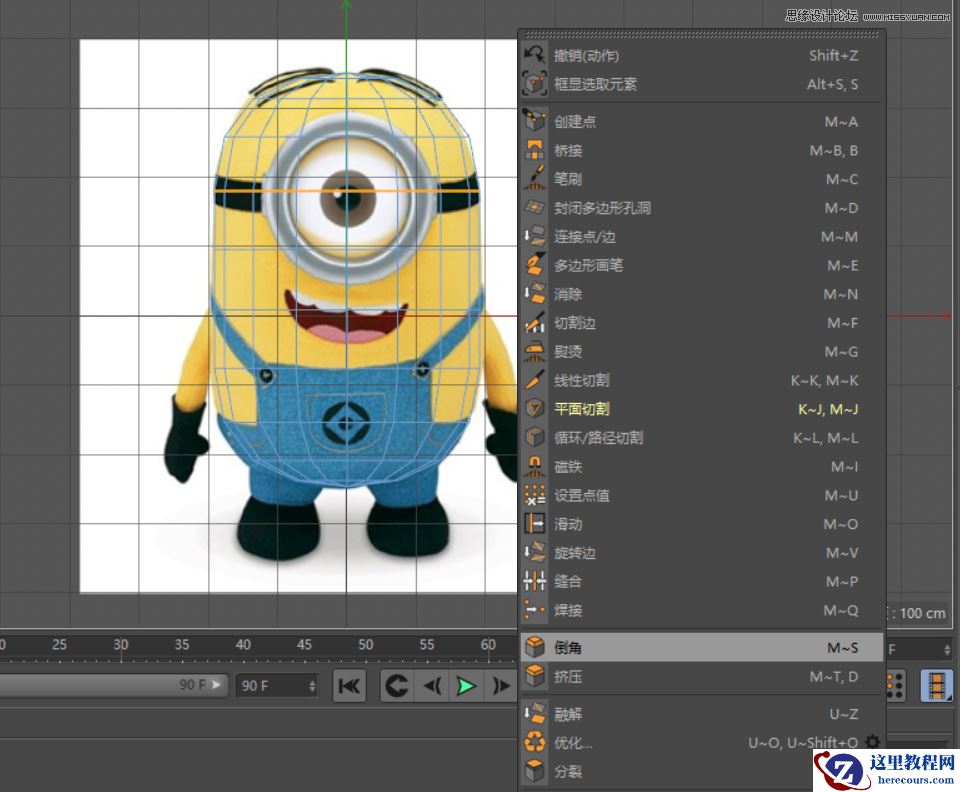Open the 优化 (Optimize) settings gear
Image resolution: width=960 pixels, height=792 pixels.
tap(872, 742)
